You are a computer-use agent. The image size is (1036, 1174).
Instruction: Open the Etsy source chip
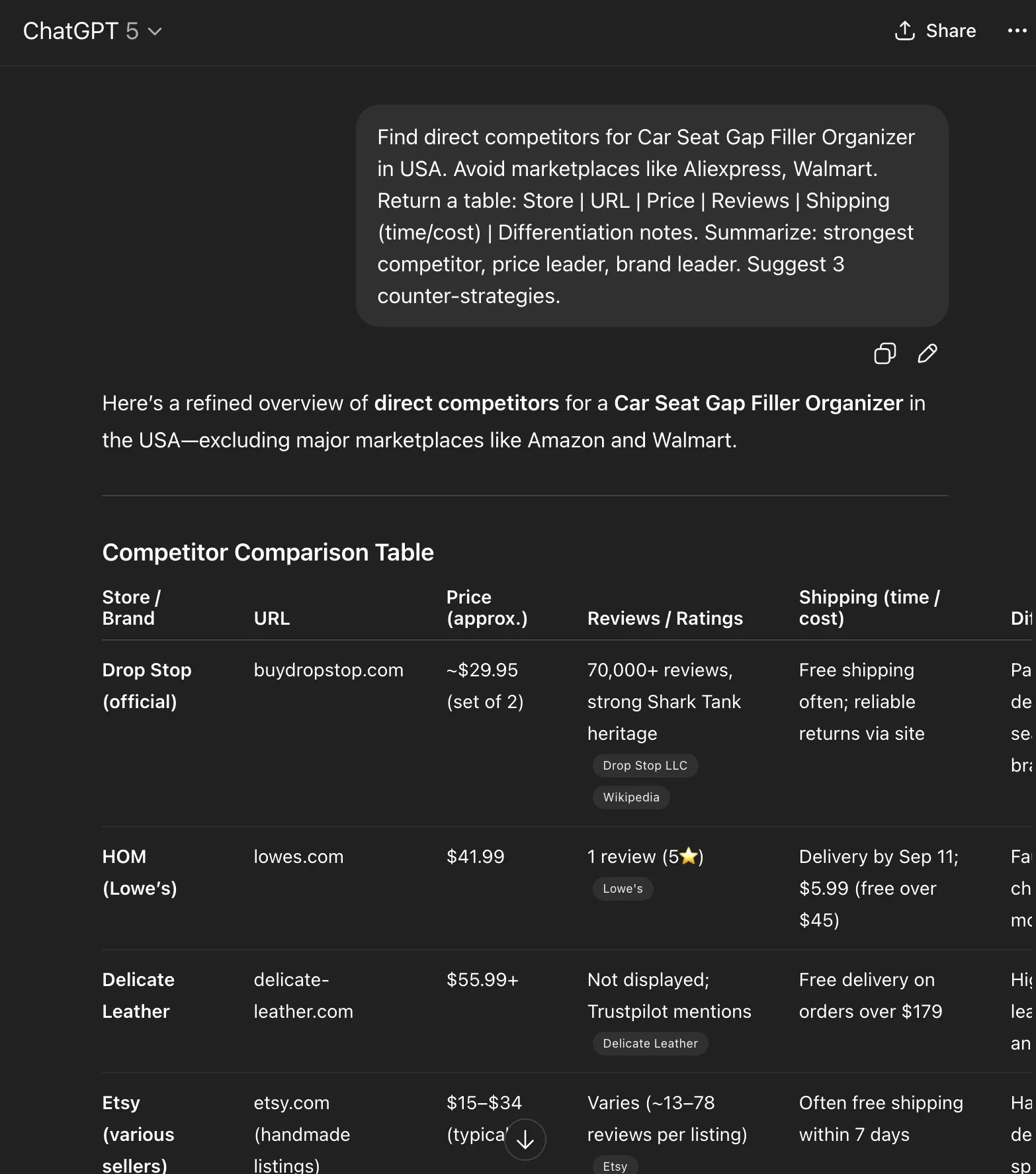(x=615, y=1166)
